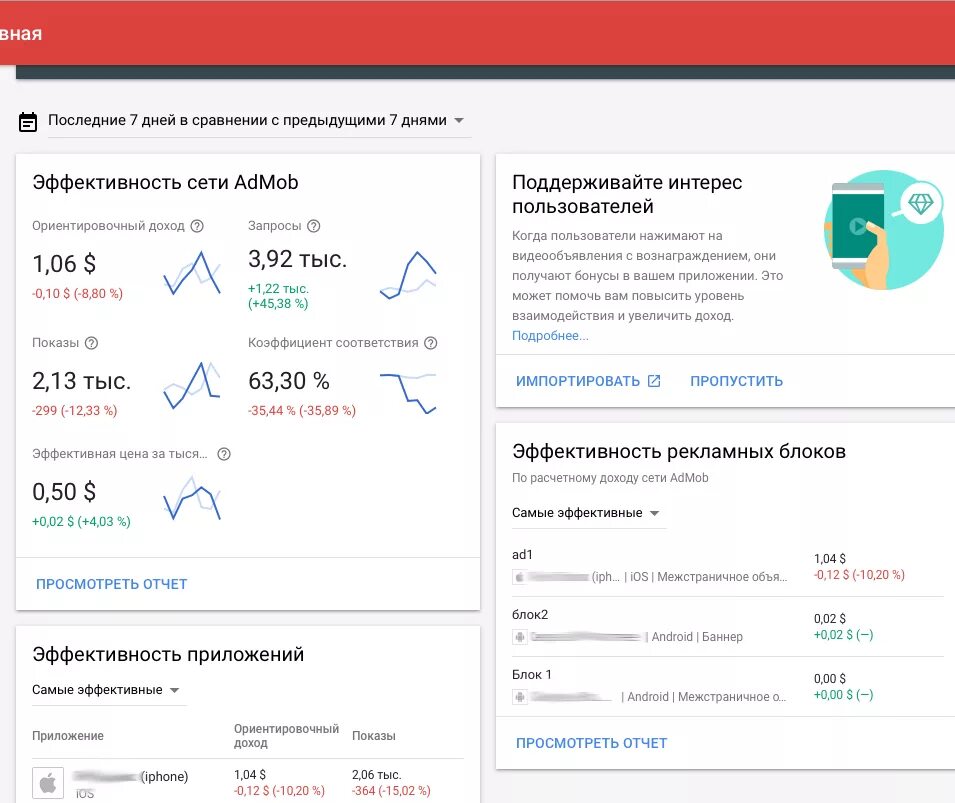The height and width of the screenshot is (803, 955).
Task: Click ПРОСМОТРЕТЬ ОТЧЕТ under AdMob network performance
Action: pos(111,584)
